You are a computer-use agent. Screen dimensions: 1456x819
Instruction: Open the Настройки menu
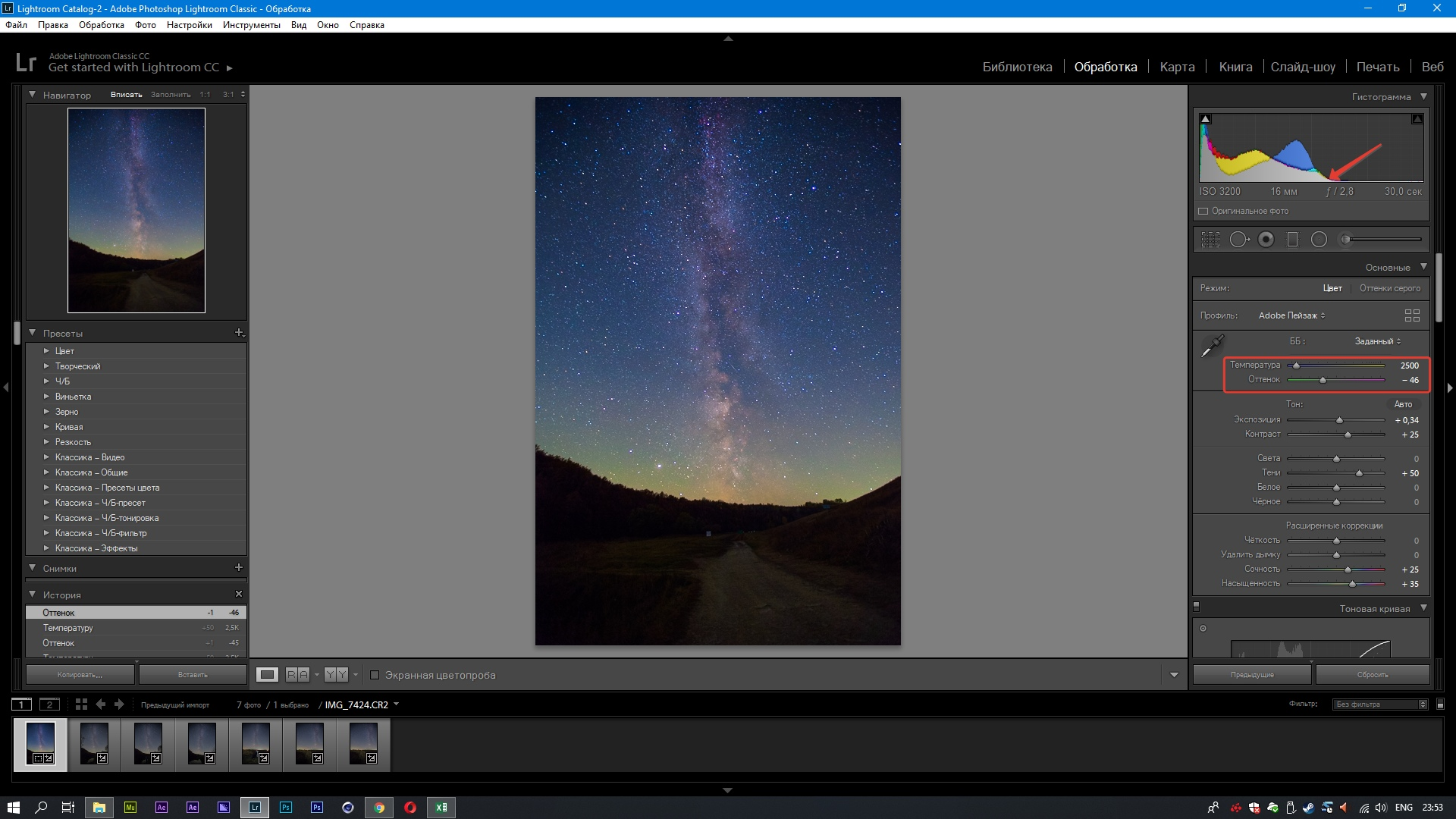tap(189, 25)
